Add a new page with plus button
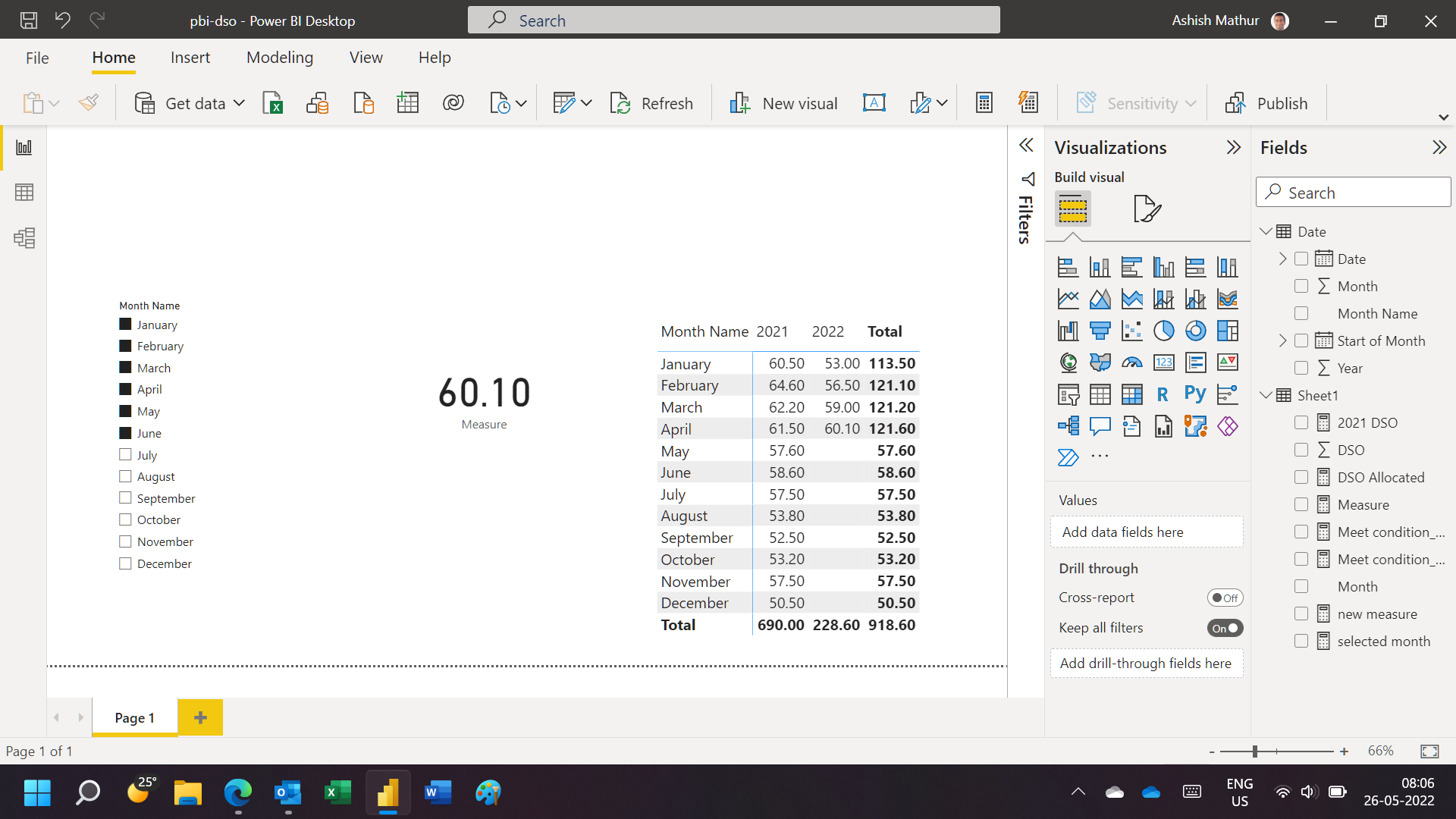1456x819 pixels. pyautogui.click(x=200, y=717)
